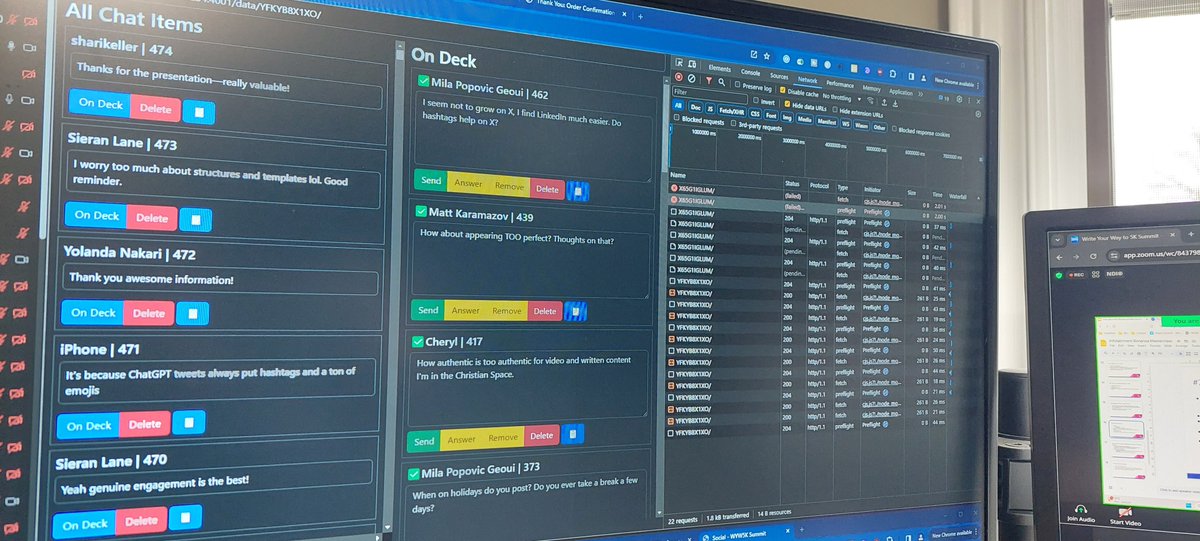Viewport: 1200px width, 541px height.
Task: Import a HAR file with upload arrow
Action: coord(884,102)
